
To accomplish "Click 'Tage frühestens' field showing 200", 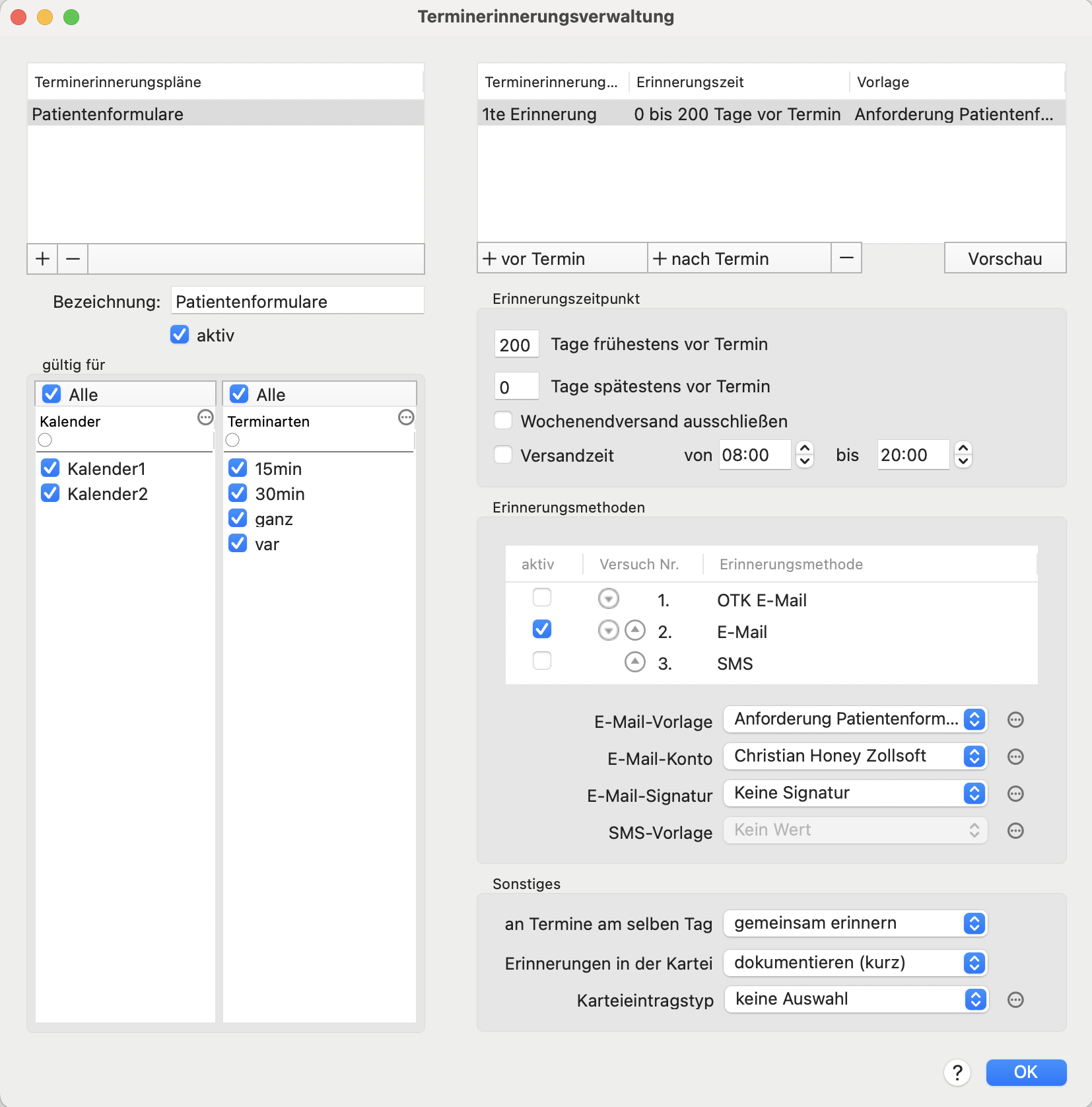I will [516, 344].
